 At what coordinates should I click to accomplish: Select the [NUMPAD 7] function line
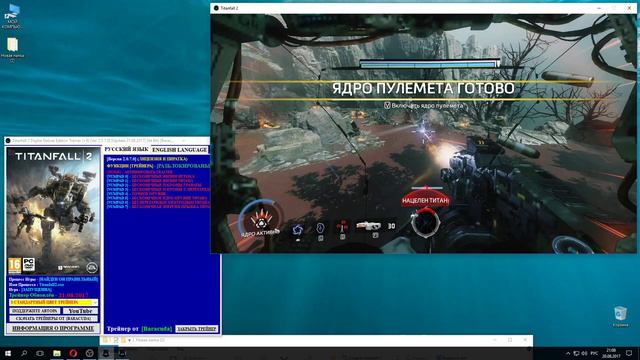pyautogui.click(x=158, y=207)
